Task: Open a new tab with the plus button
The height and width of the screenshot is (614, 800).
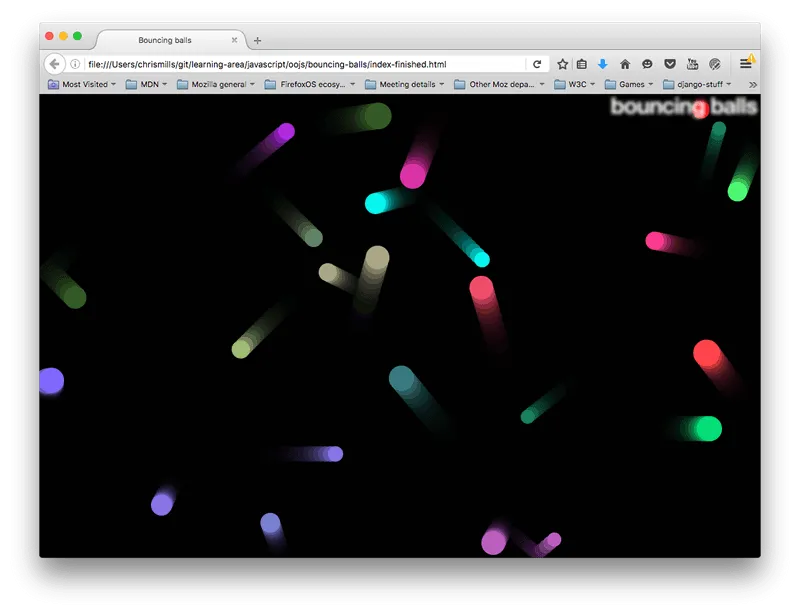Action: (x=258, y=40)
